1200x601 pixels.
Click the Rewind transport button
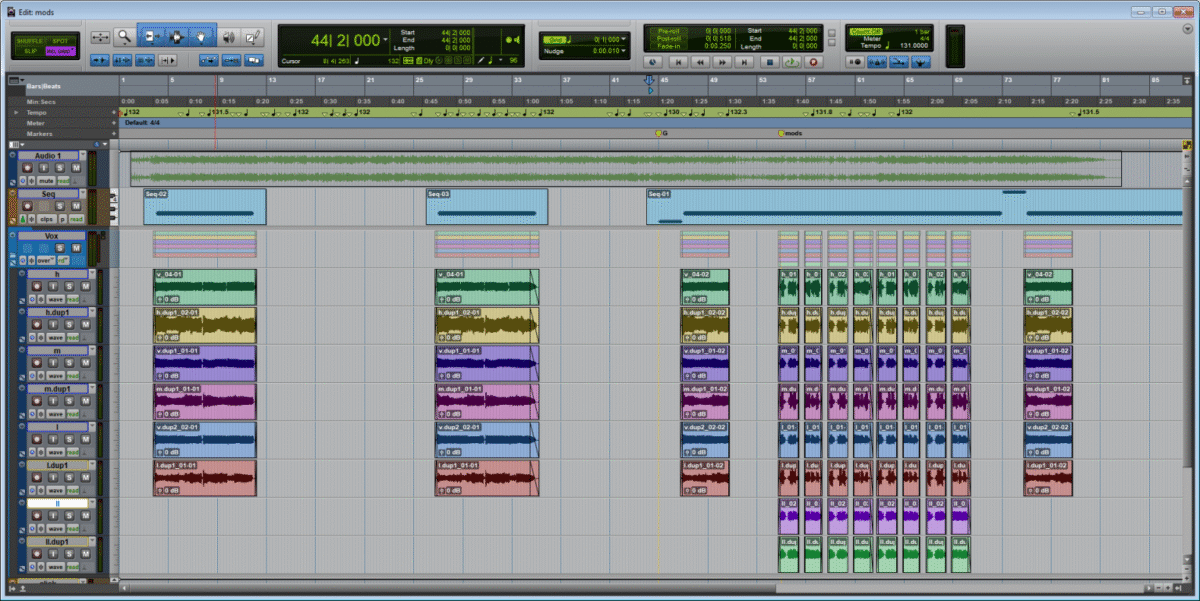tap(700, 61)
